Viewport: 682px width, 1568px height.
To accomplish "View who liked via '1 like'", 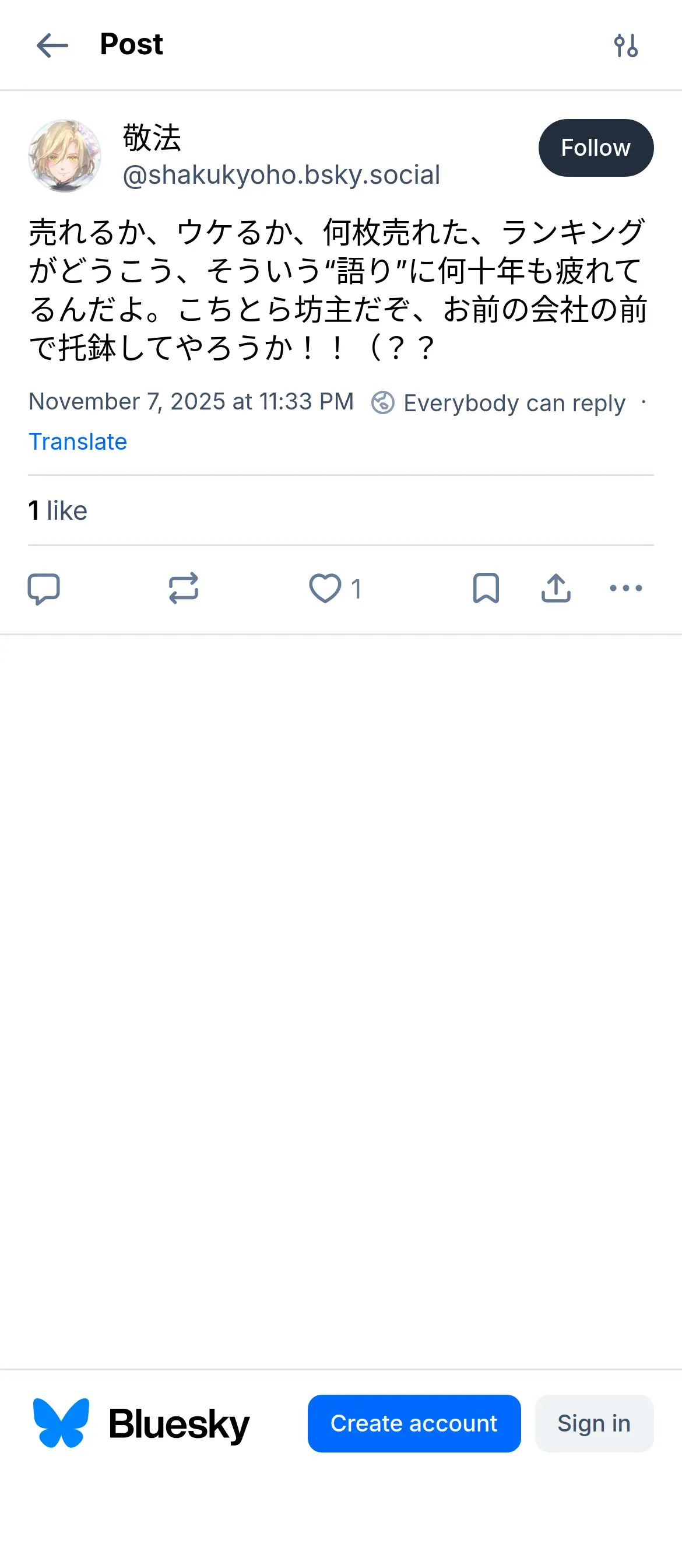I will coord(58,510).
